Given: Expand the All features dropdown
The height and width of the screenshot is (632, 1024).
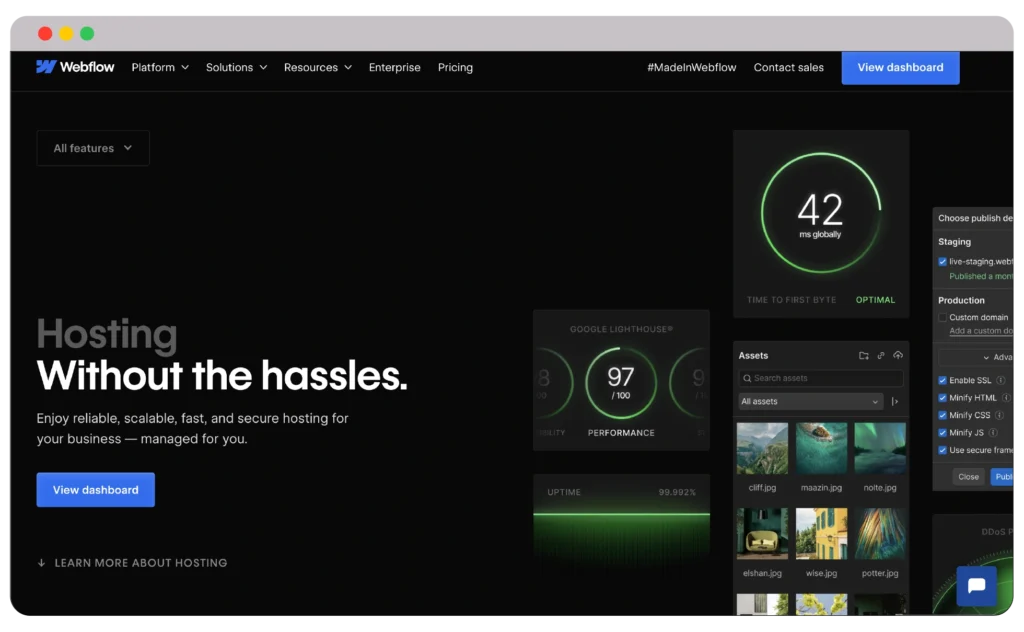Looking at the screenshot, I should (x=93, y=148).
